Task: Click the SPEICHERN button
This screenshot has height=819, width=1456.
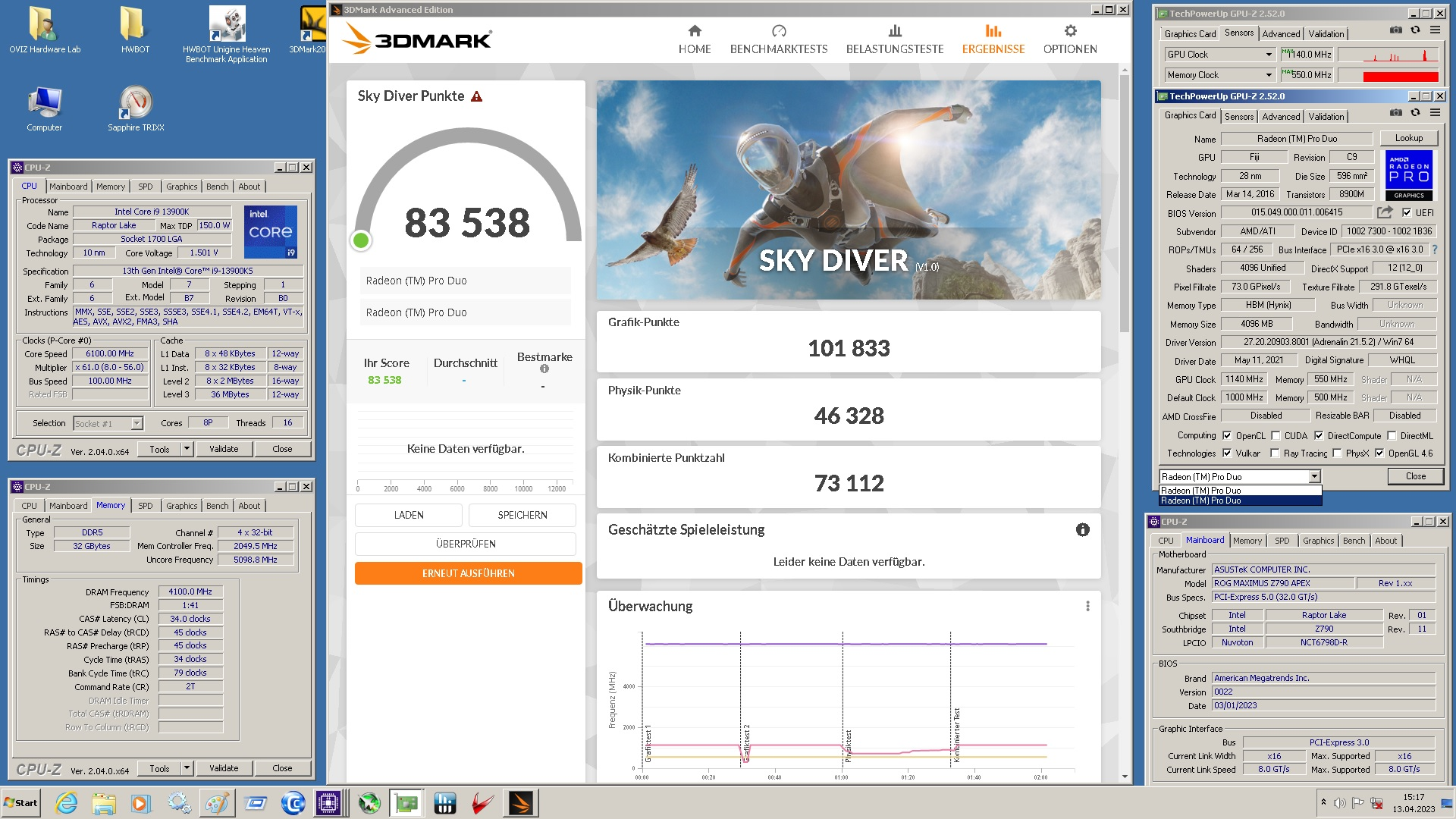Action: tap(522, 515)
